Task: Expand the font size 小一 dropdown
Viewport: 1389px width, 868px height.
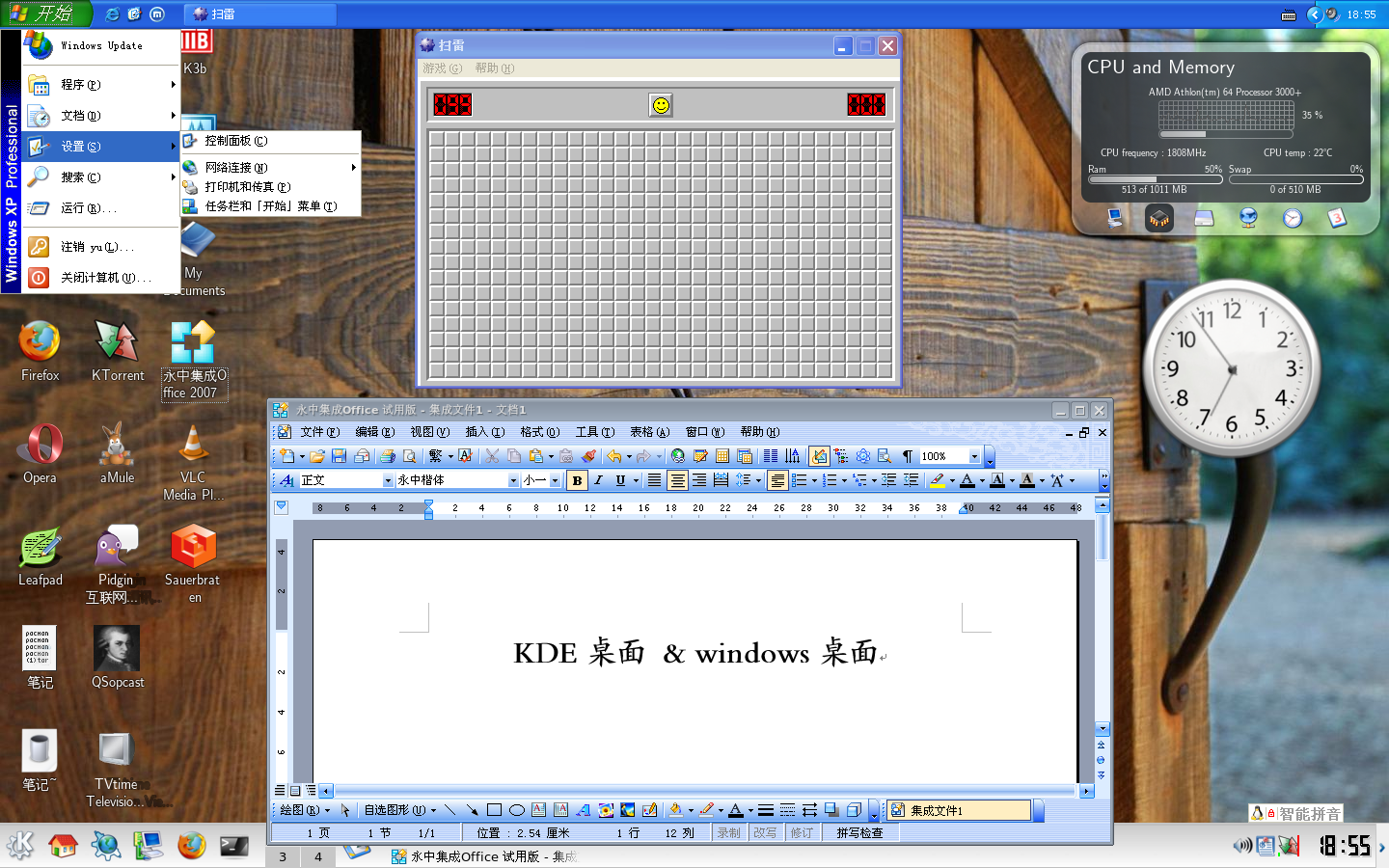Action: [555, 480]
